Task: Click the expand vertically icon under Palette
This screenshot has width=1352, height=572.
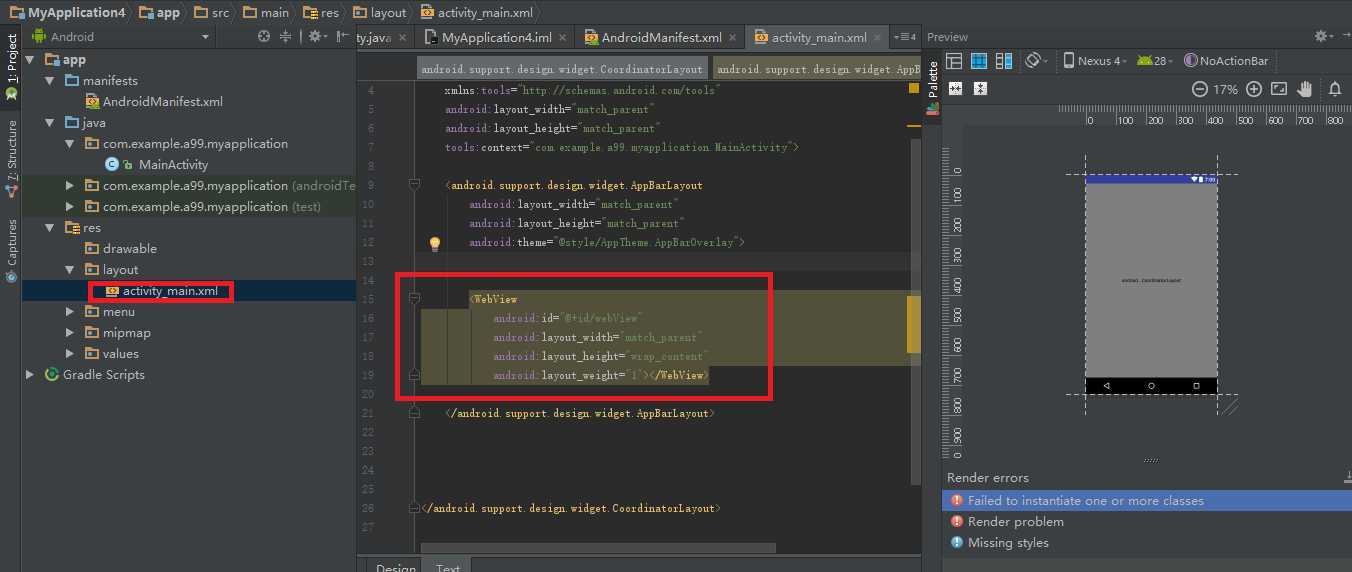Action: [980, 88]
